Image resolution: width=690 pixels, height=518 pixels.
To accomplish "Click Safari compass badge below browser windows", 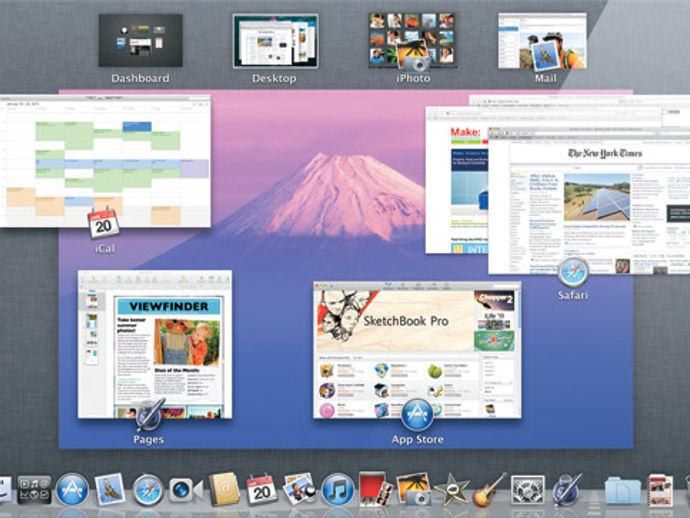I will [x=573, y=272].
